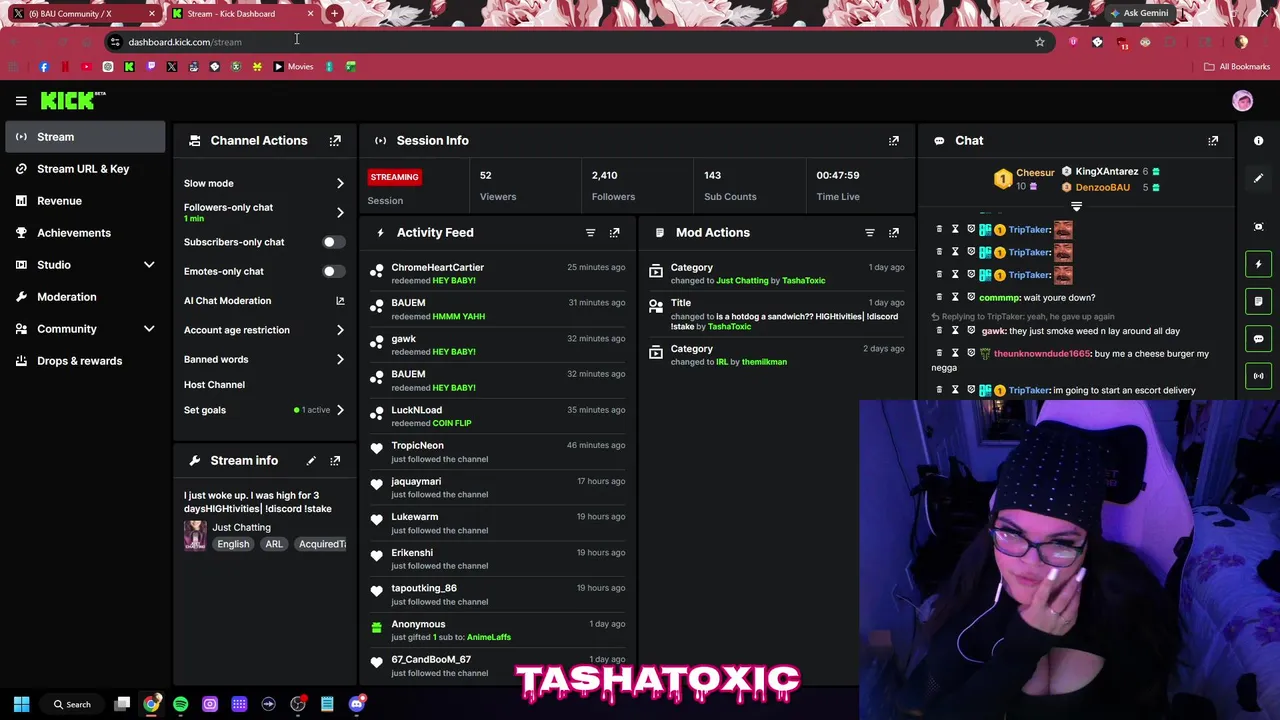Open the Movies bookmark
1280x720 pixels.
tap(294, 67)
